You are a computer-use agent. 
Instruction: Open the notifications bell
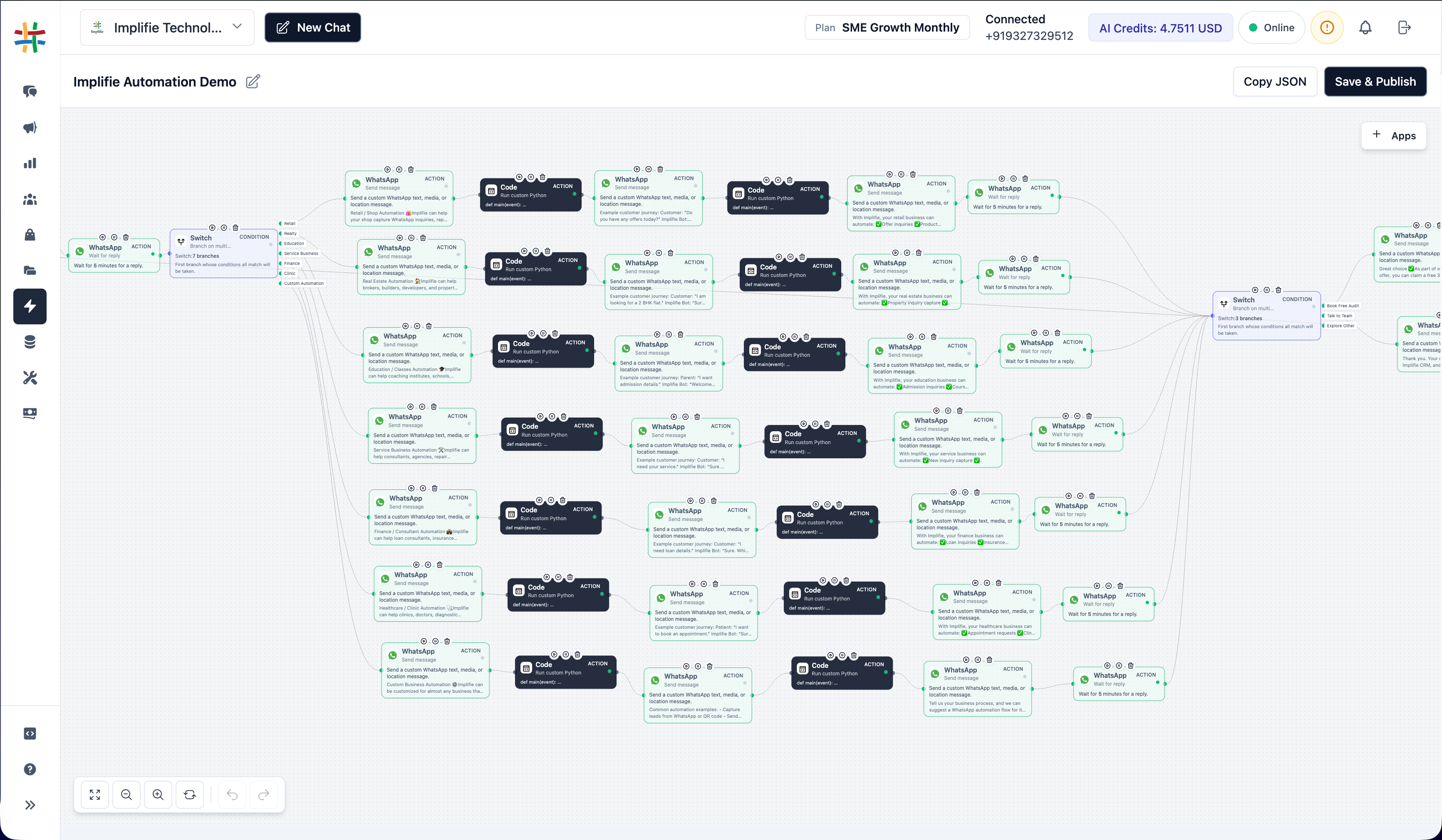[1365, 27]
